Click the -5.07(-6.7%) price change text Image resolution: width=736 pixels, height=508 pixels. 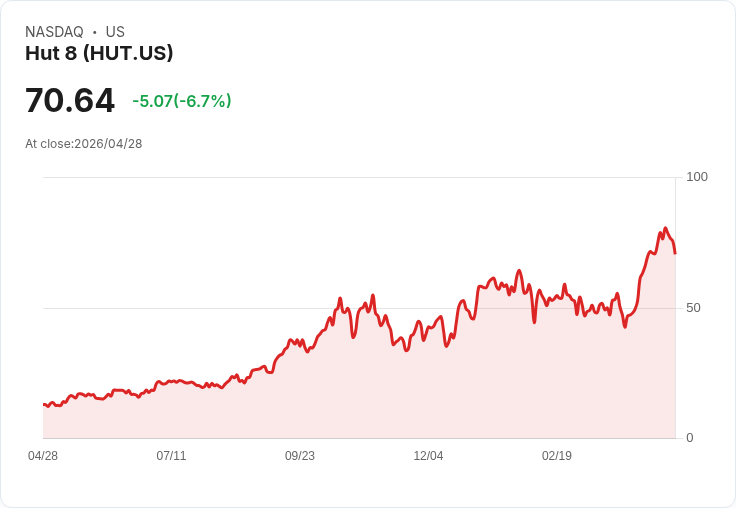click(x=182, y=101)
